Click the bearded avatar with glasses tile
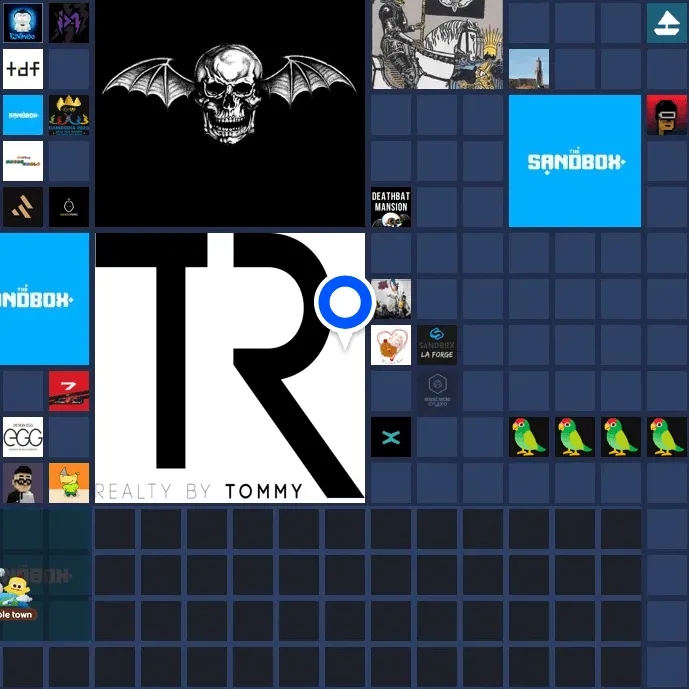Image resolution: width=689 pixels, height=689 pixels. 23,483
